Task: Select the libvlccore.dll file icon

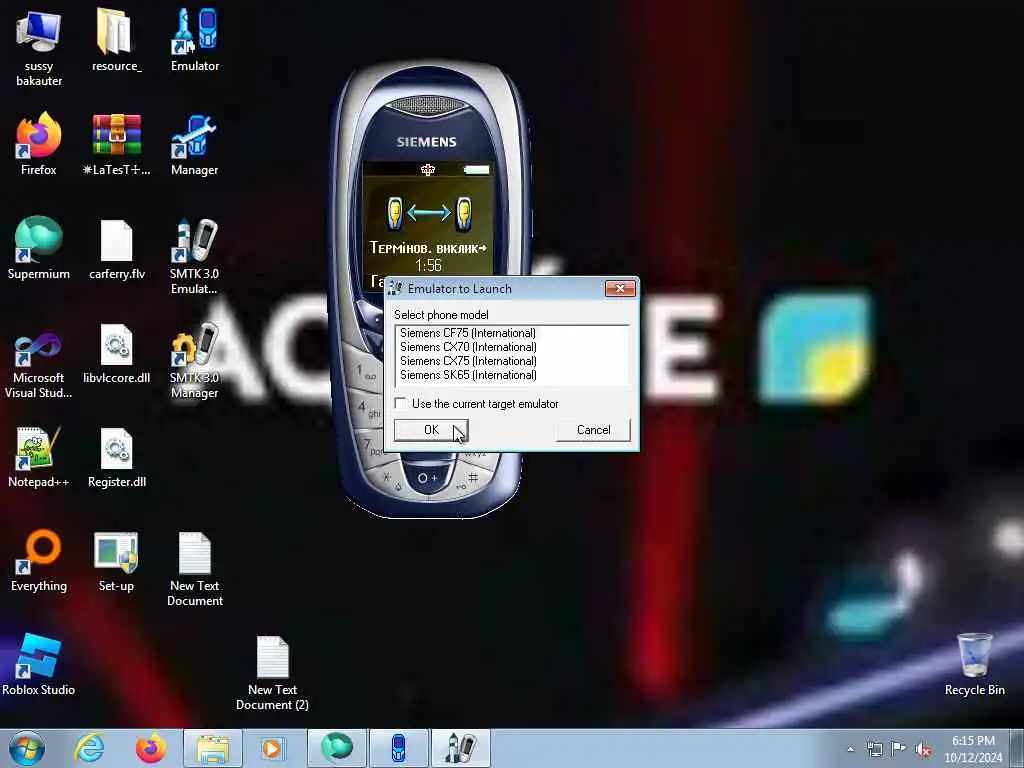Action: (x=116, y=352)
